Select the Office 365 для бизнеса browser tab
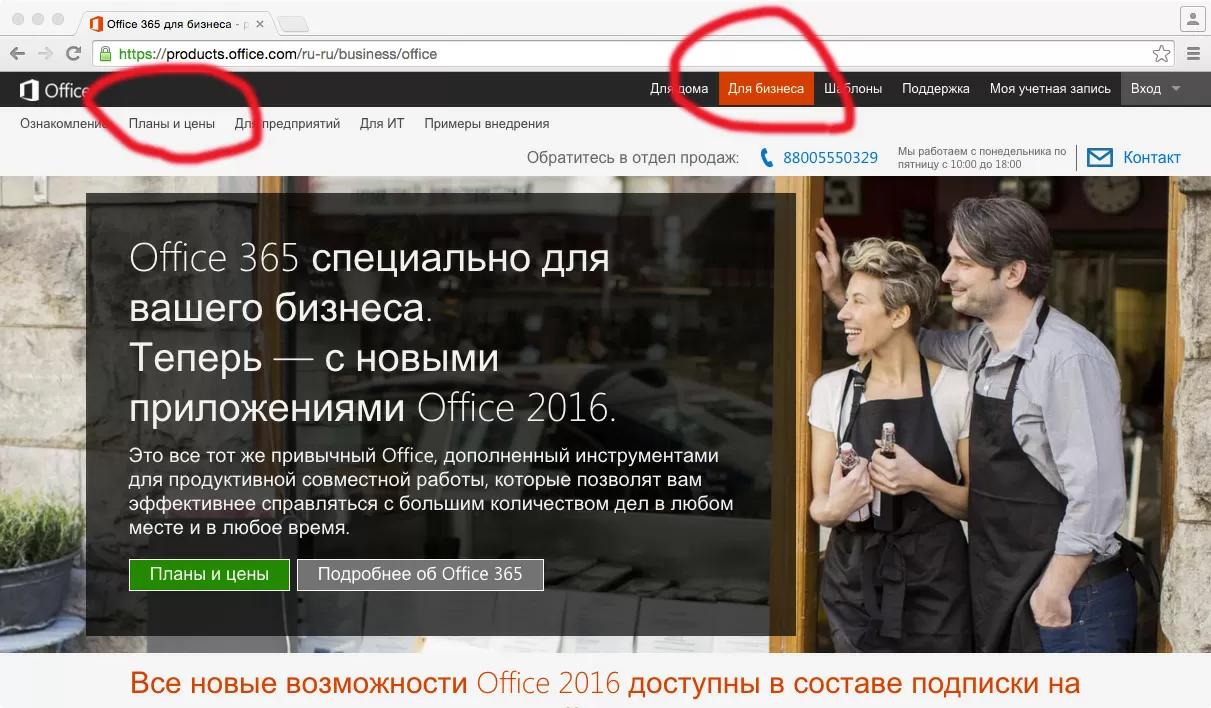1211x708 pixels. pos(174,23)
